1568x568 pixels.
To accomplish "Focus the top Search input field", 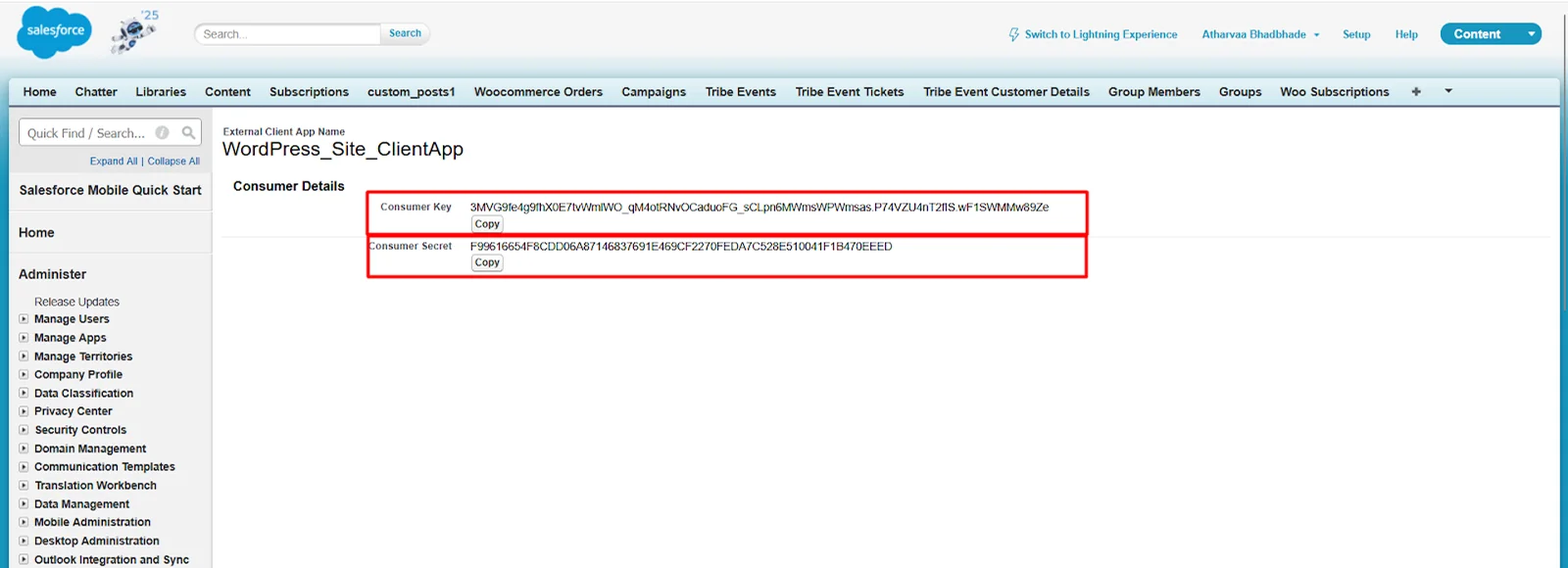I will [287, 33].
